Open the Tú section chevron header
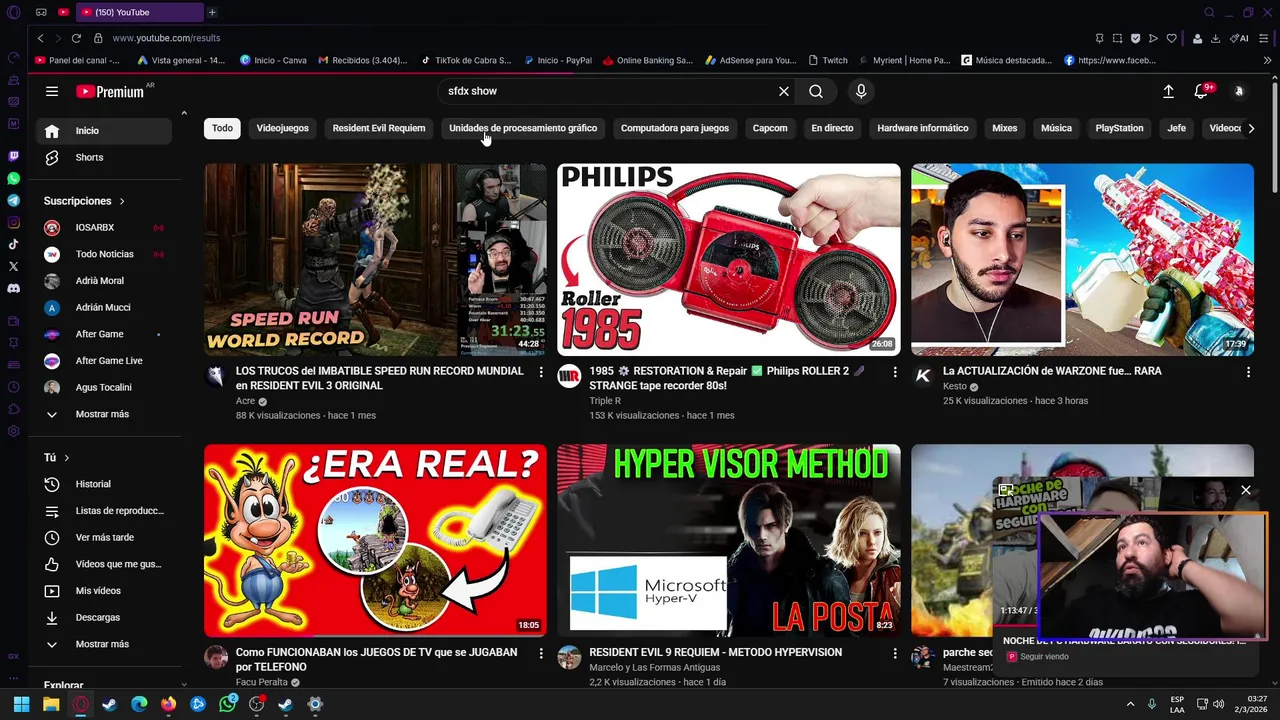Image resolution: width=1280 pixels, height=720 pixels. (x=57, y=458)
